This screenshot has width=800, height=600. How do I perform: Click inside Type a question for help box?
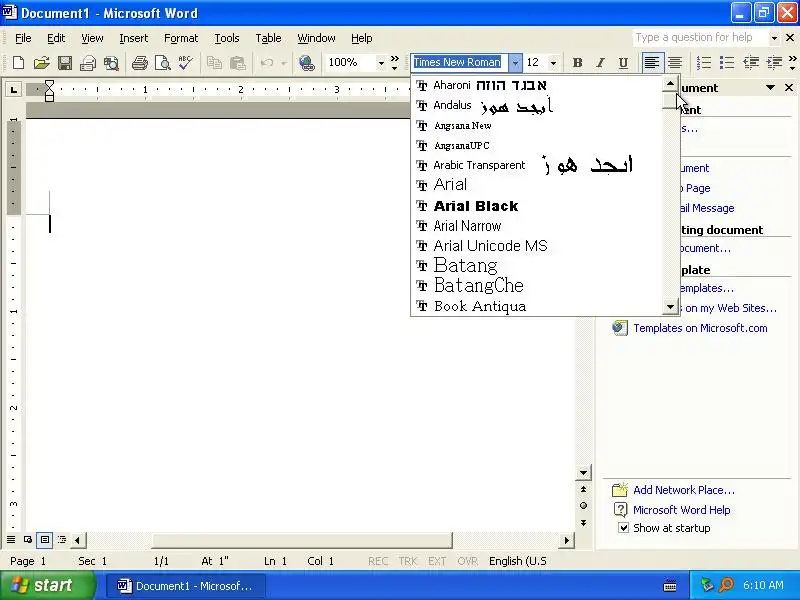coord(699,38)
